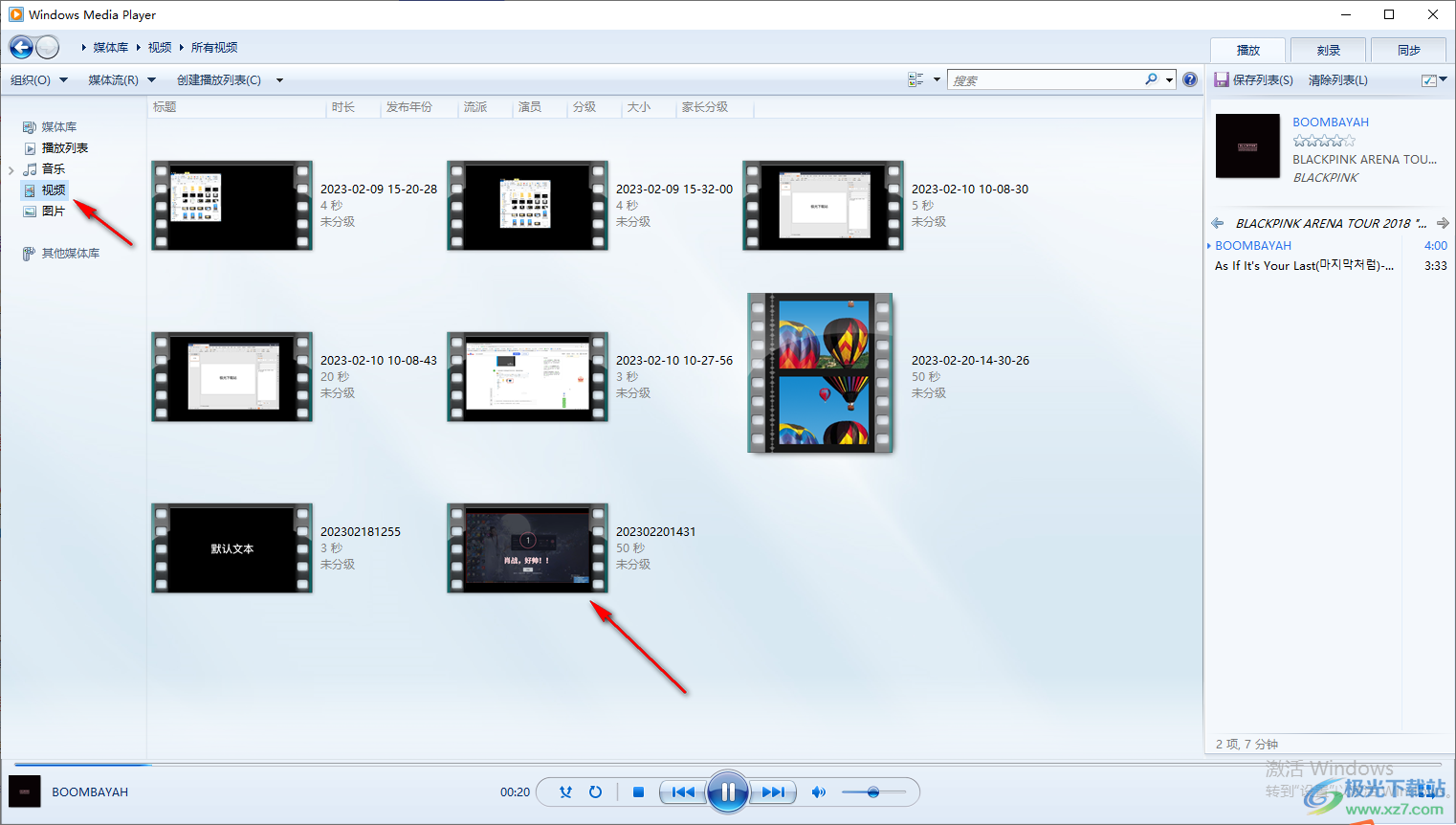1456x825 pixels.
Task: Click the Videos breadcrumb link
Action: [160, 48]
